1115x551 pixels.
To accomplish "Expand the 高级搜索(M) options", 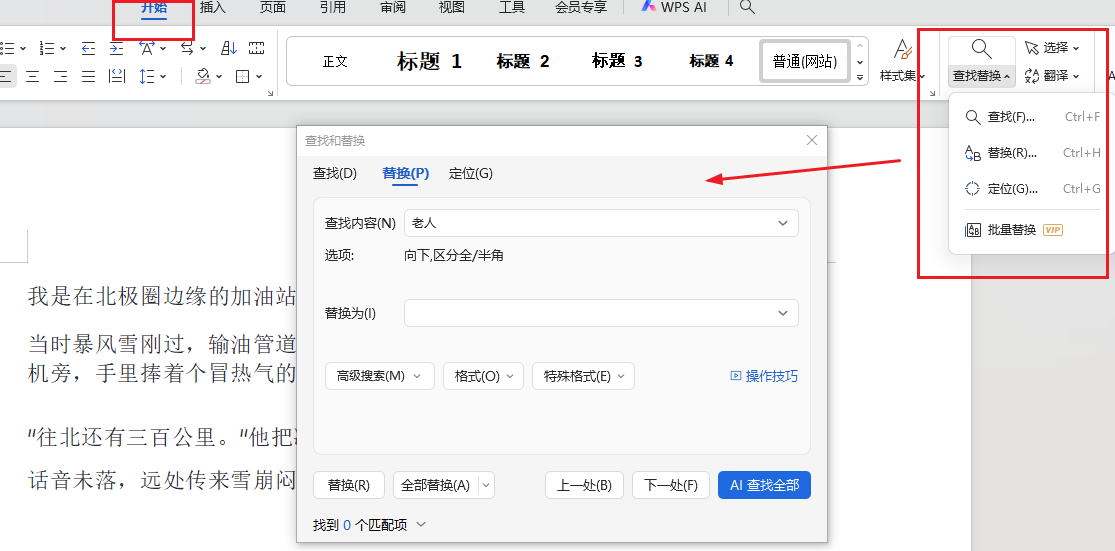I will [x=380, y=376].
